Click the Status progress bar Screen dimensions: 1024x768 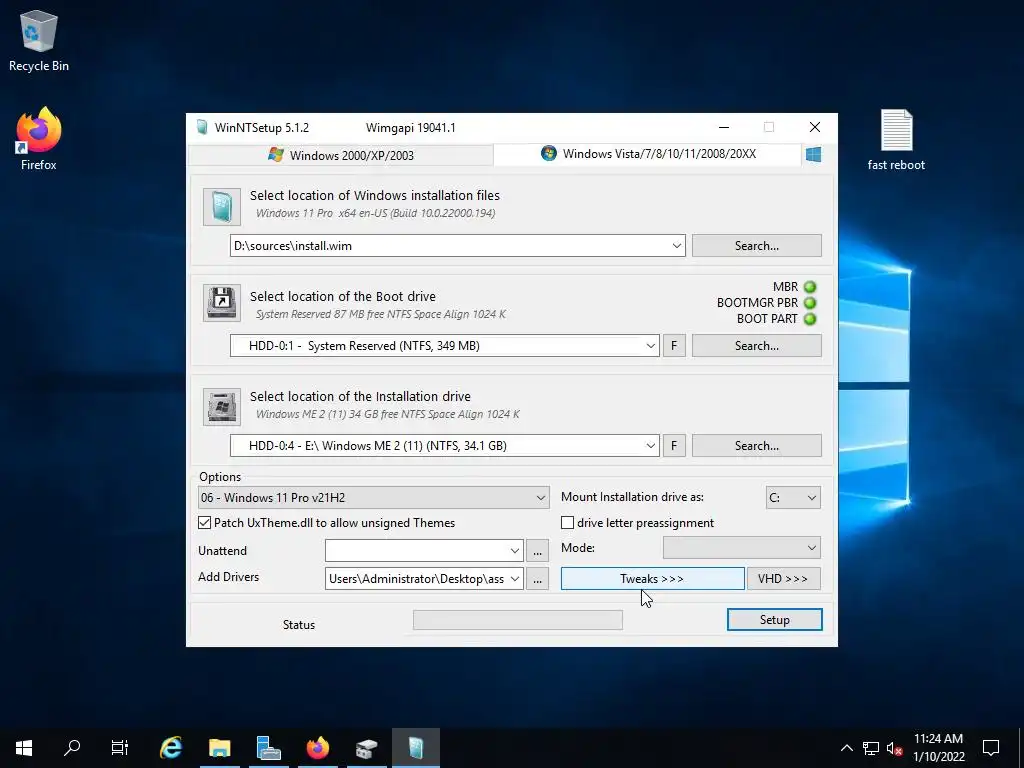(518, 620)
